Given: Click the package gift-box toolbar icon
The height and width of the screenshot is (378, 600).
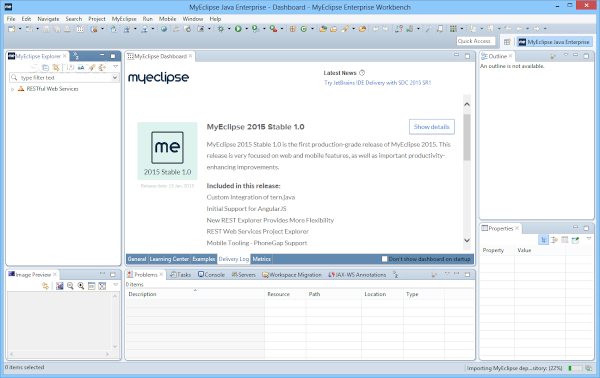Looking at the screenshot, I should [x=293, y=29].
